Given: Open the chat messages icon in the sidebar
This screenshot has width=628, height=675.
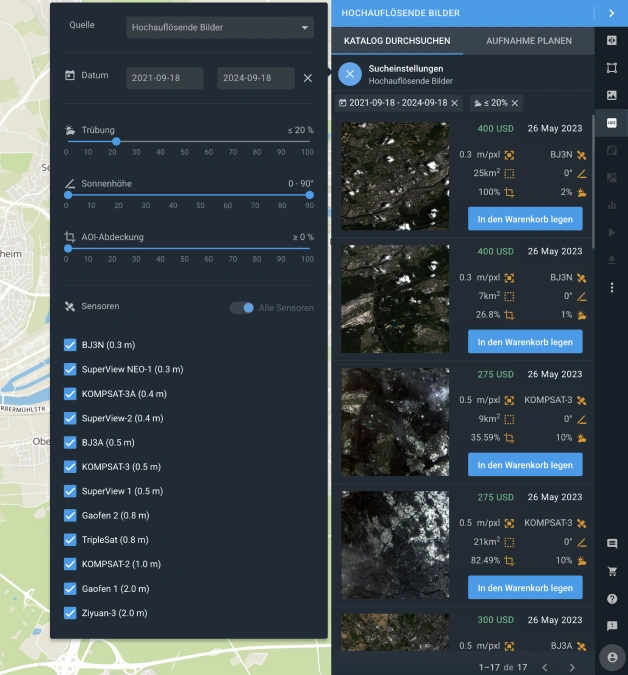Looking at the screenshot, I should point(612,543).
